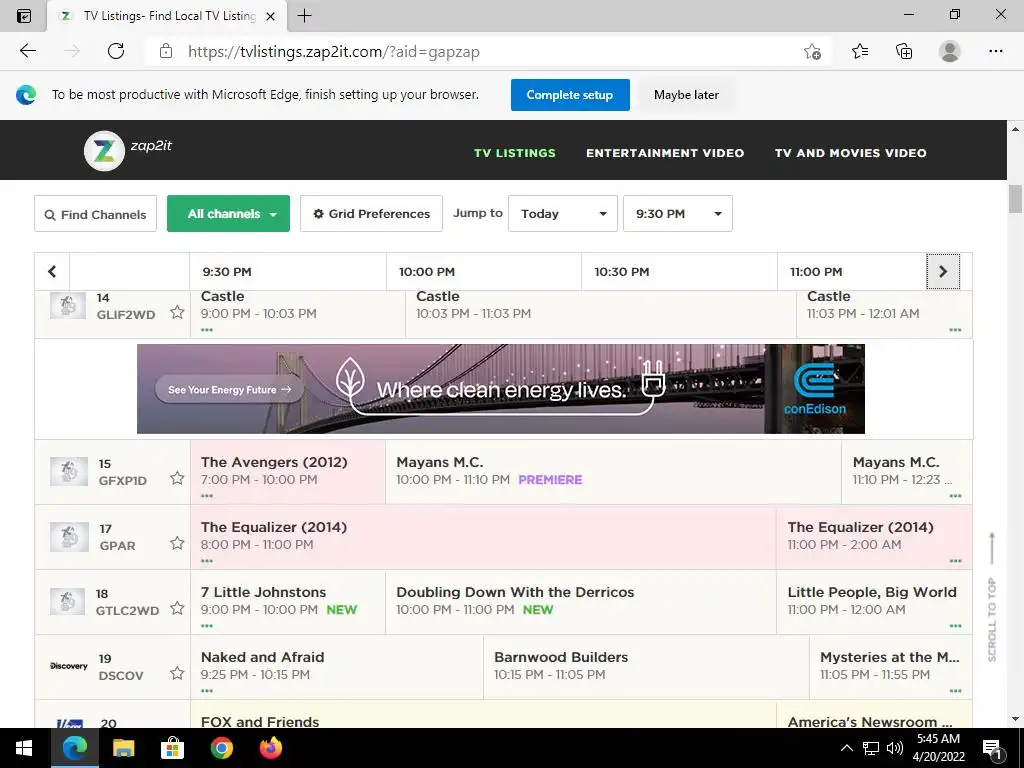
Task: Open the notifications action center
Action: (x=993, y=748)
